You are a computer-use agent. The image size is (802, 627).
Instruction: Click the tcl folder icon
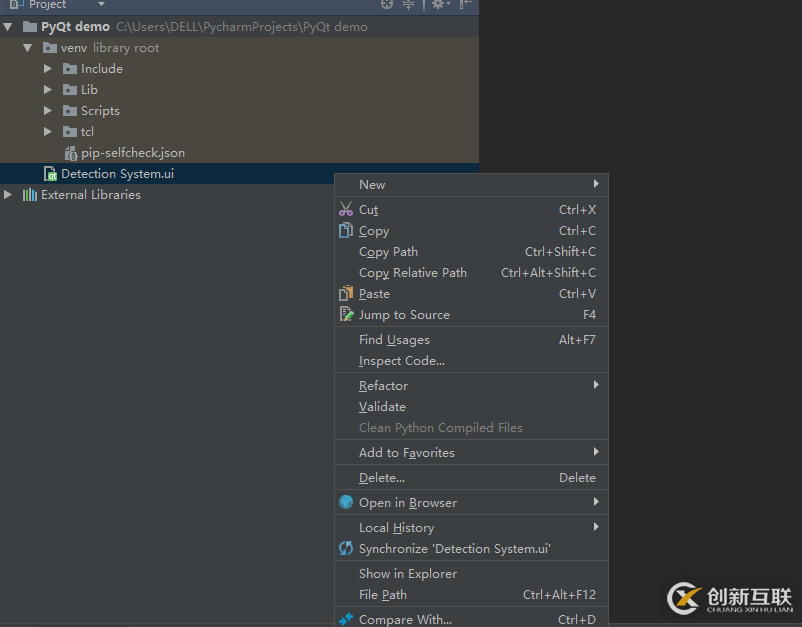click(x=70, y=131)
